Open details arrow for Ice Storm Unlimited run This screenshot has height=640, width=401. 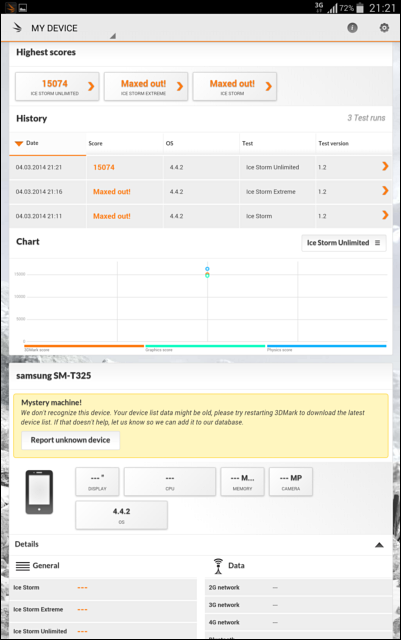click(x=385, y=166)
